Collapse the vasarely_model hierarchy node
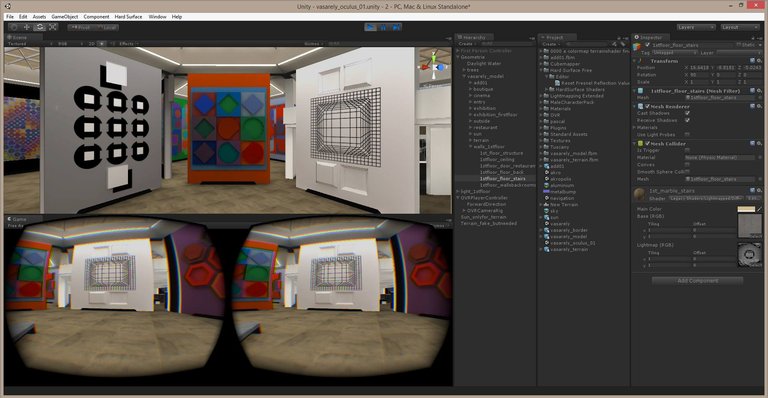This screenshot has width=768, height=398. (464, 76)
